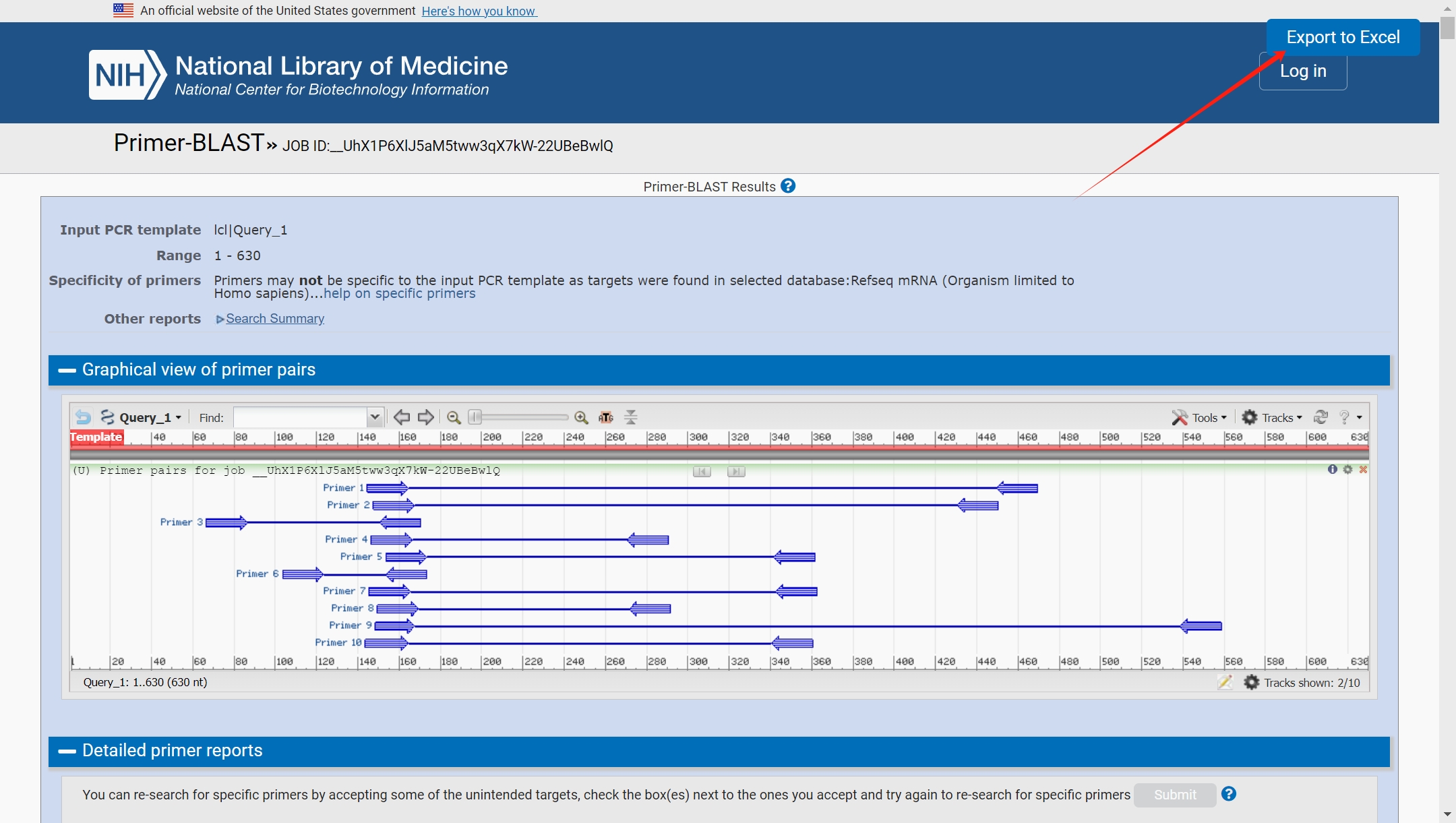Open help on specific primers link
1456x823 pixels.
[x=399, y=293]
